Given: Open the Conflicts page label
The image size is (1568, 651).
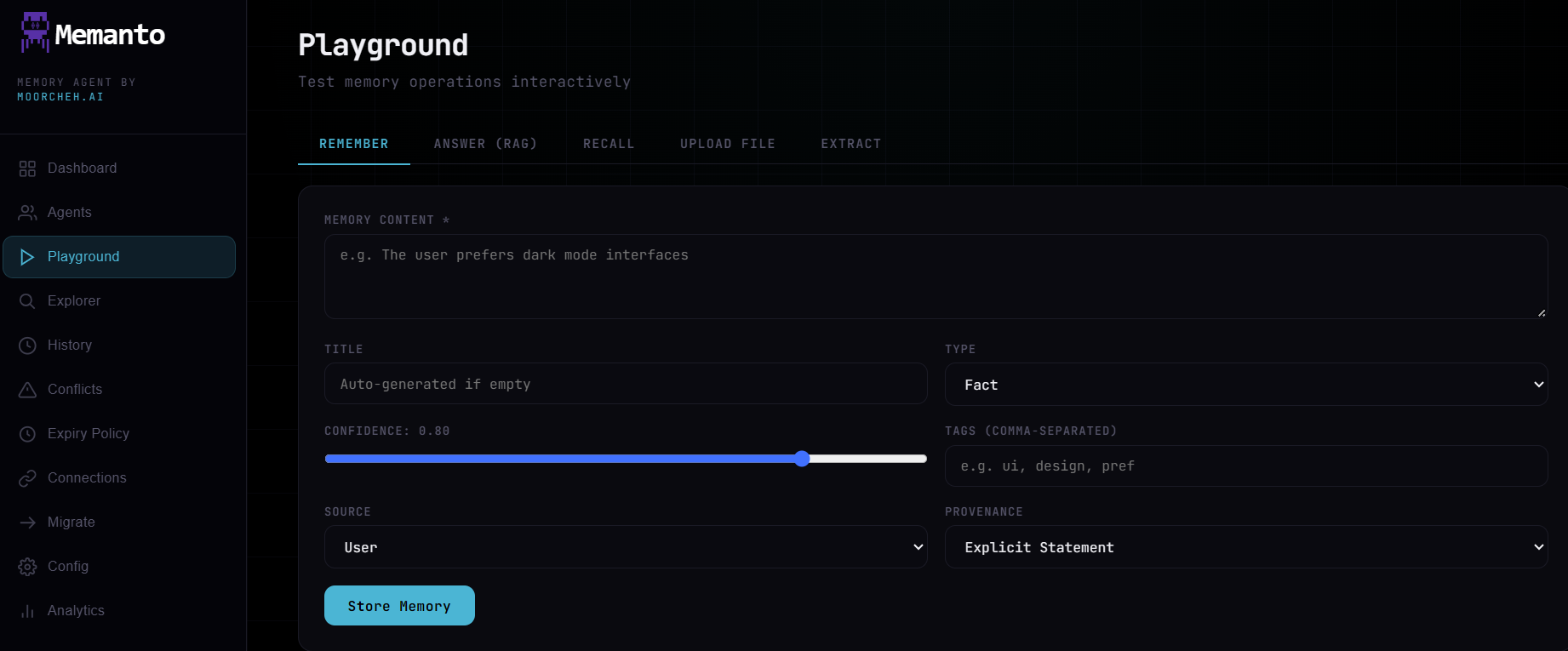Looking at the screenshot, I should click(x=75, y=390).
